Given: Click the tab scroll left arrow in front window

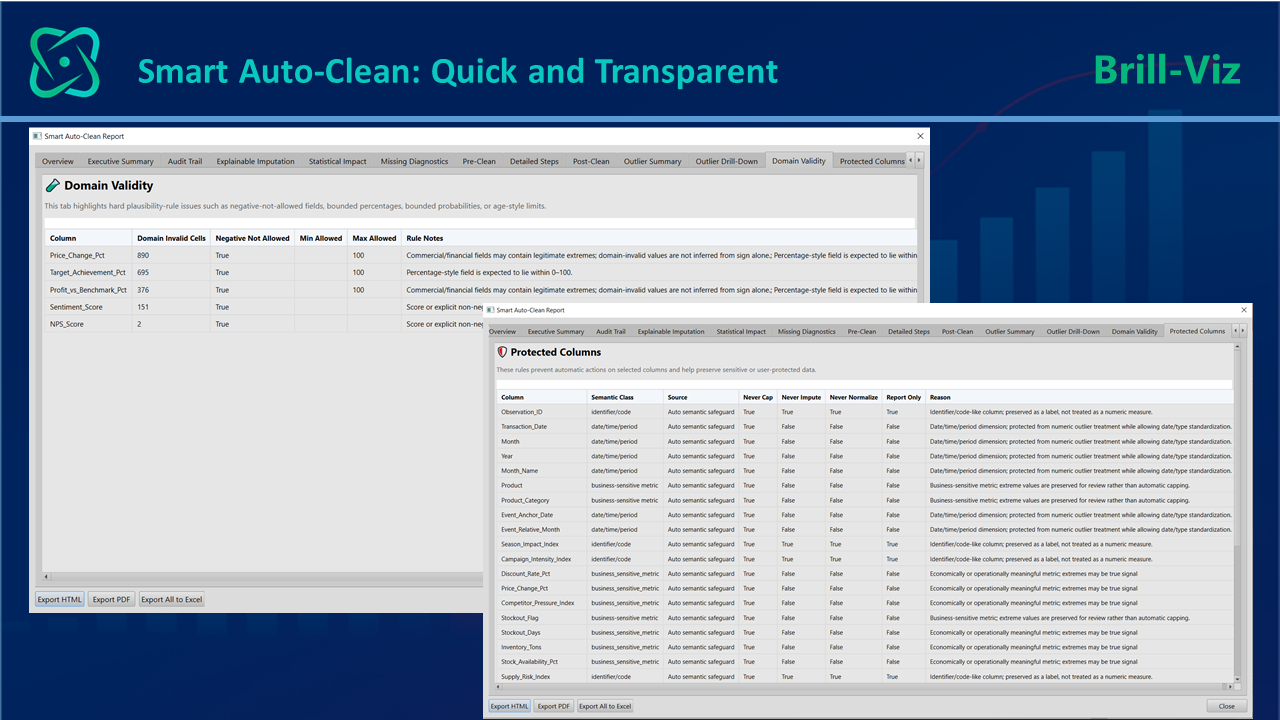Looking at the screenshot, I should 1234,331.
